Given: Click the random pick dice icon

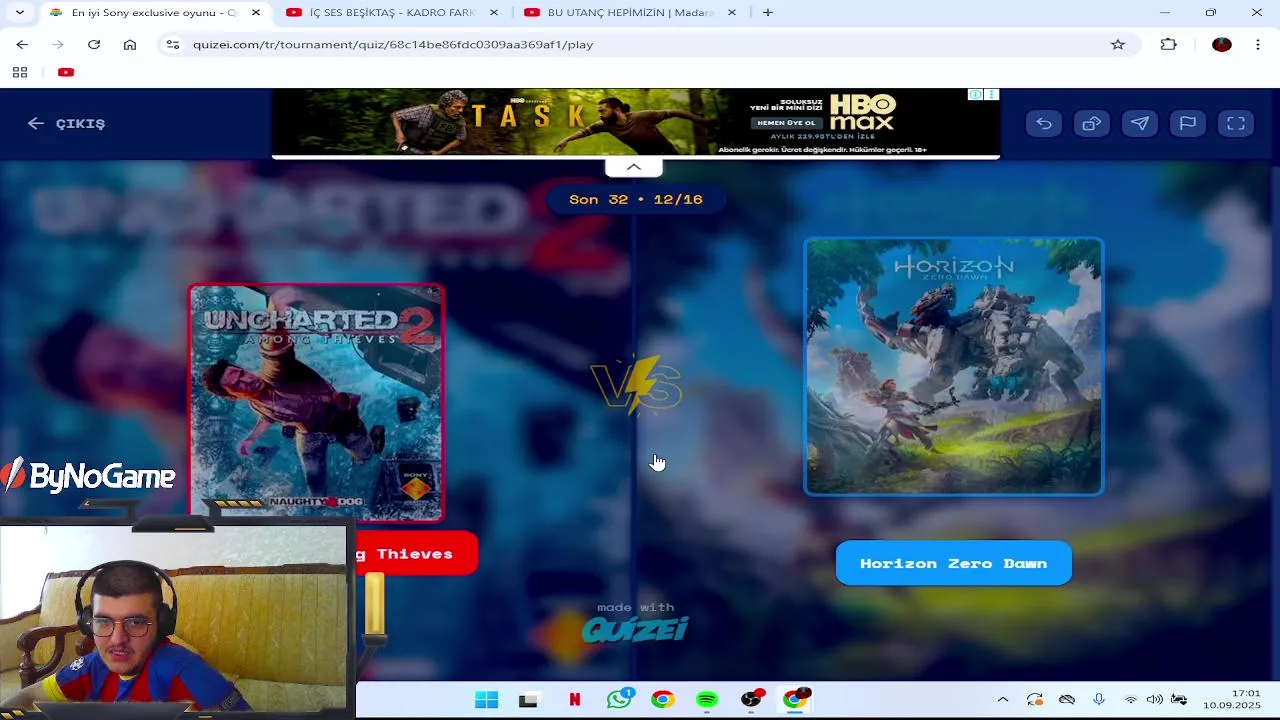Looking at the screenshot, I should pyautogui.click(x=1092, y=123).
